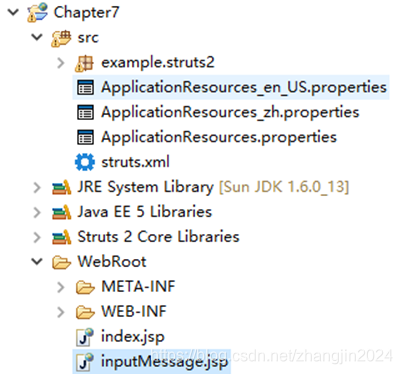This screenshot has height=374, width=402.
Task: Select the WEB-INF folder label
Action: (134, 312)
